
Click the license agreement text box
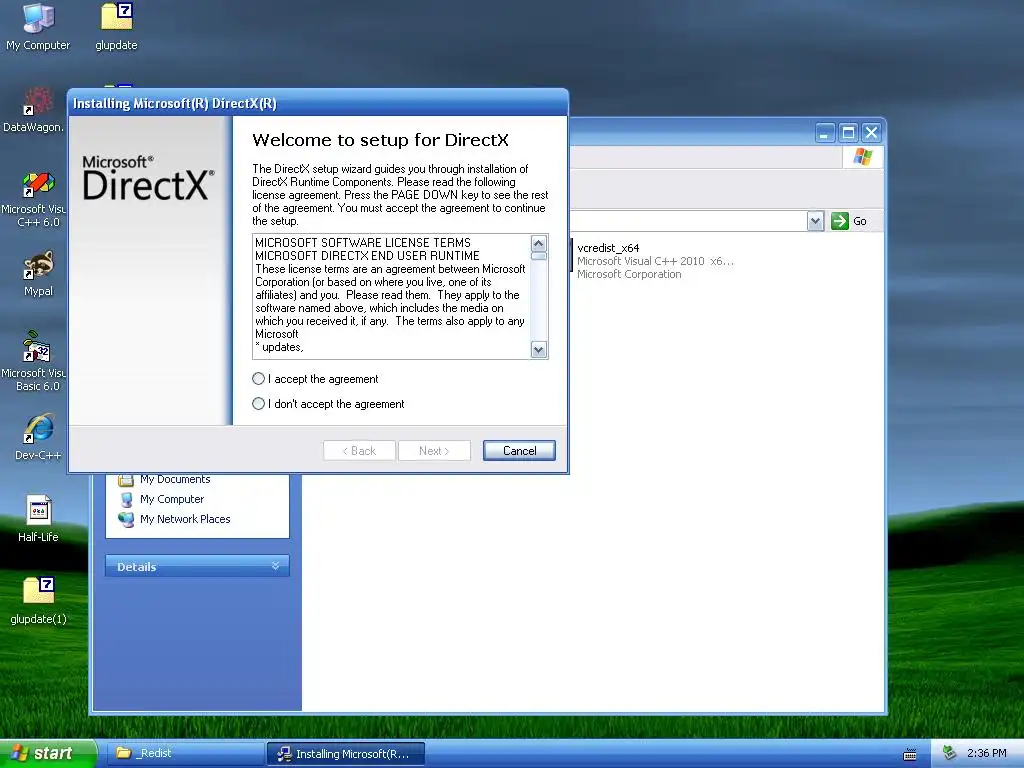click(392, 296)
